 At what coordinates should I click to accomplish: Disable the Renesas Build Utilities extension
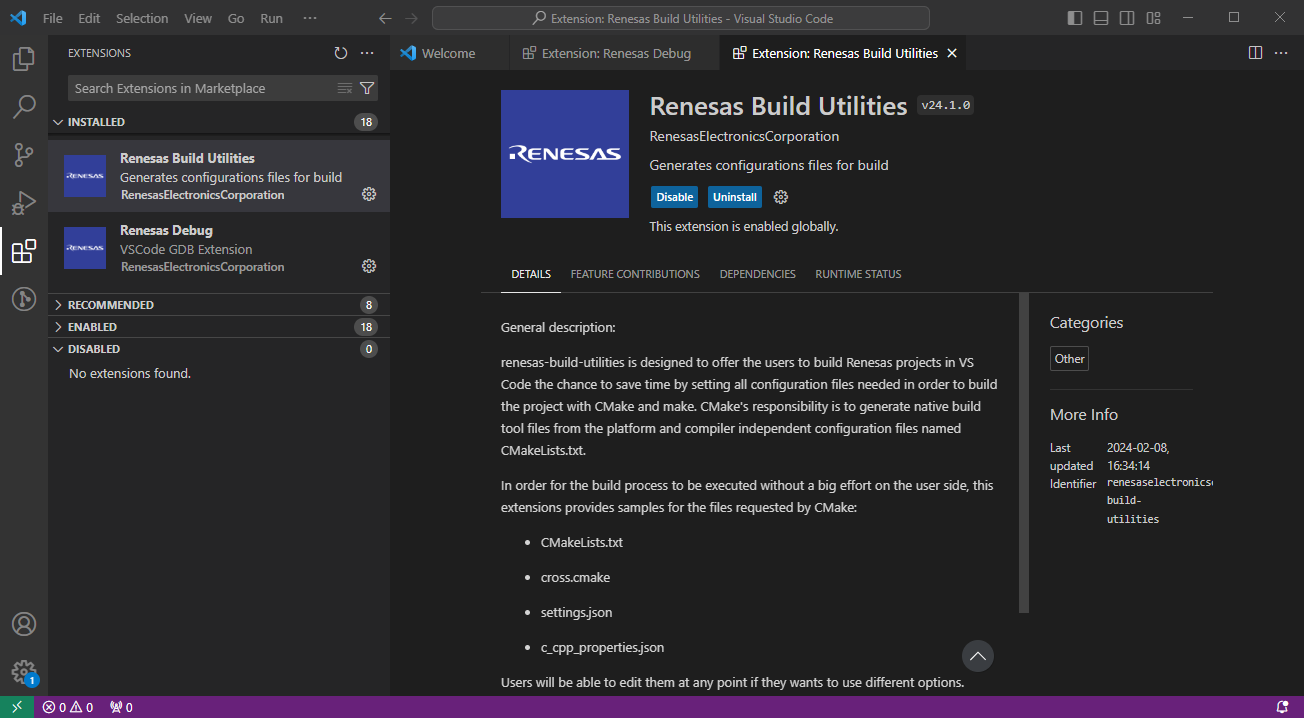tap(674, 197)
